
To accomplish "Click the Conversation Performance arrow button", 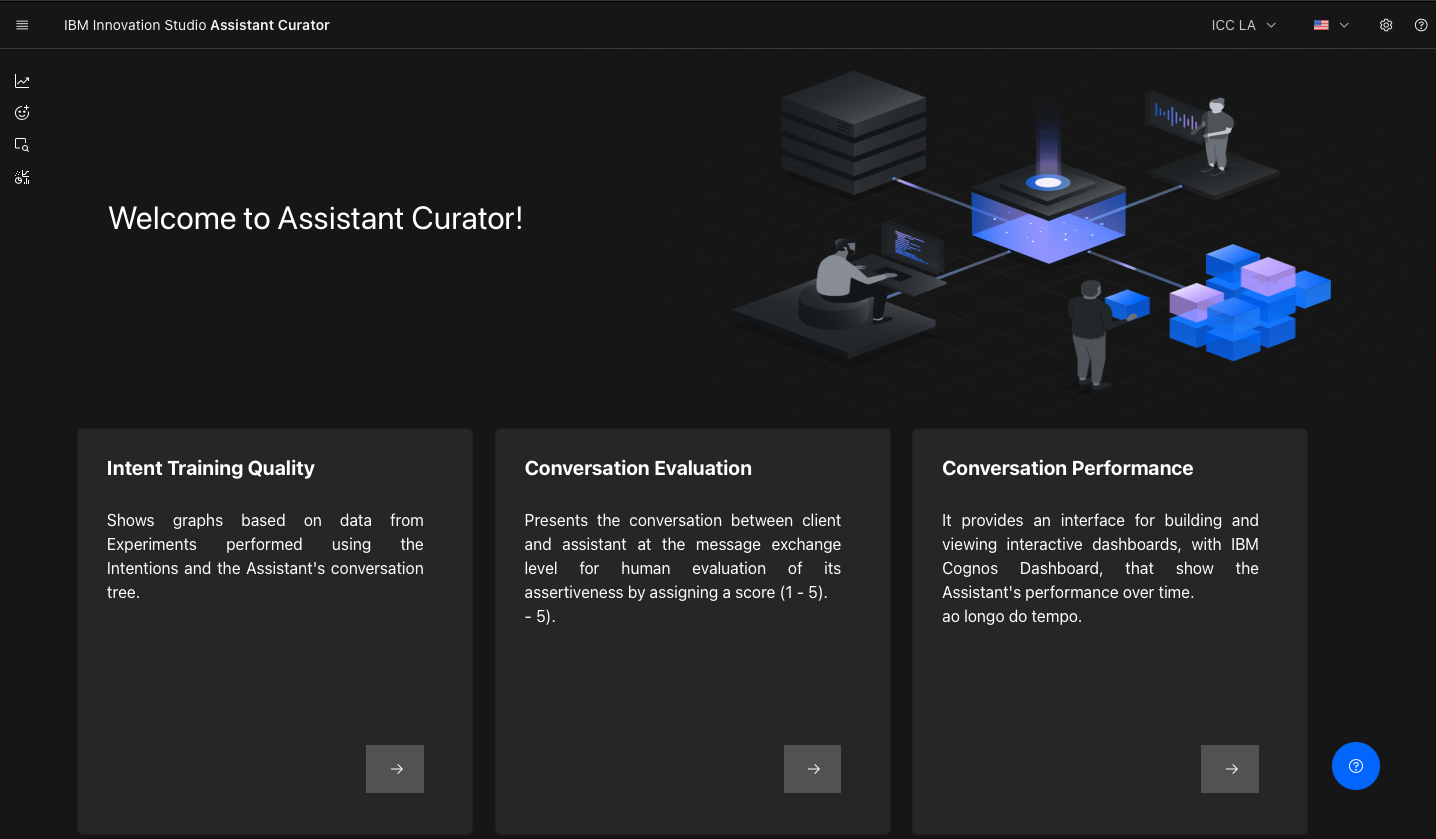I will coord(1229,768).
